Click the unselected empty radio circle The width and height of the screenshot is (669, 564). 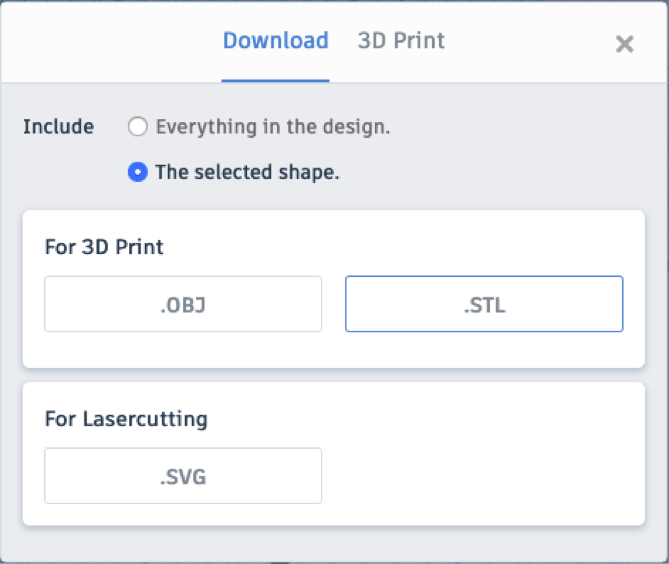pos(138,127)
